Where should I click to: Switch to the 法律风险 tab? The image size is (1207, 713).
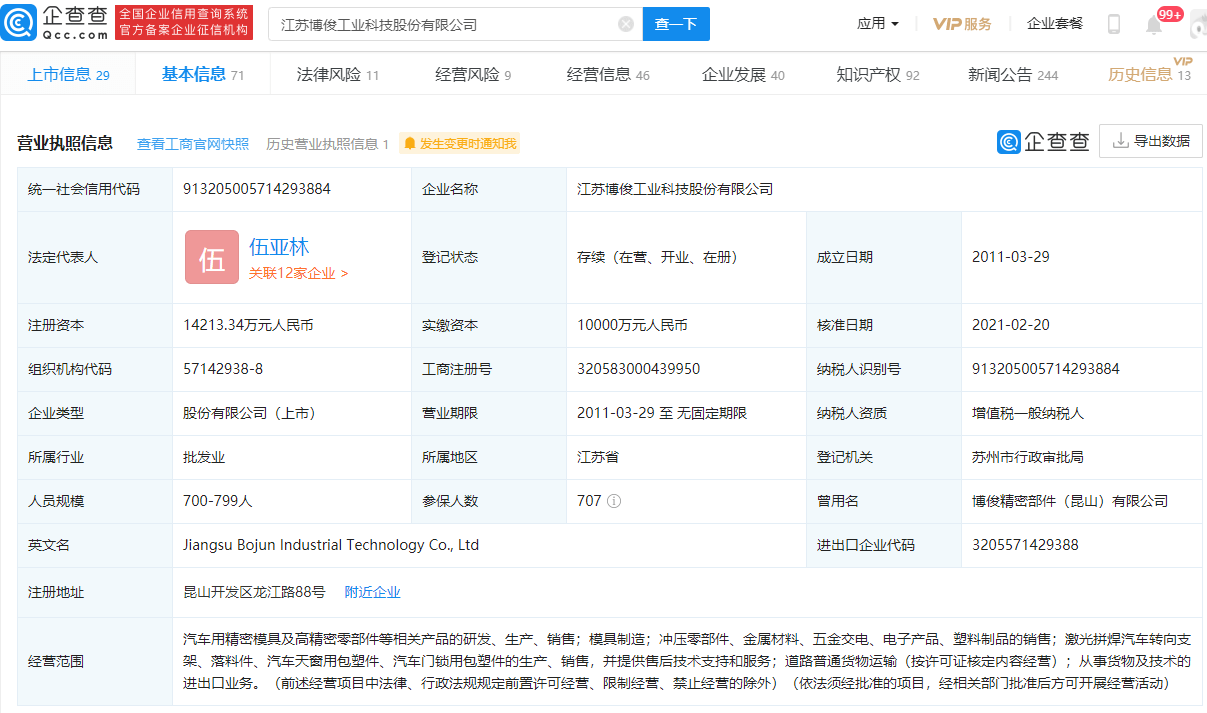tap(338, 75)
